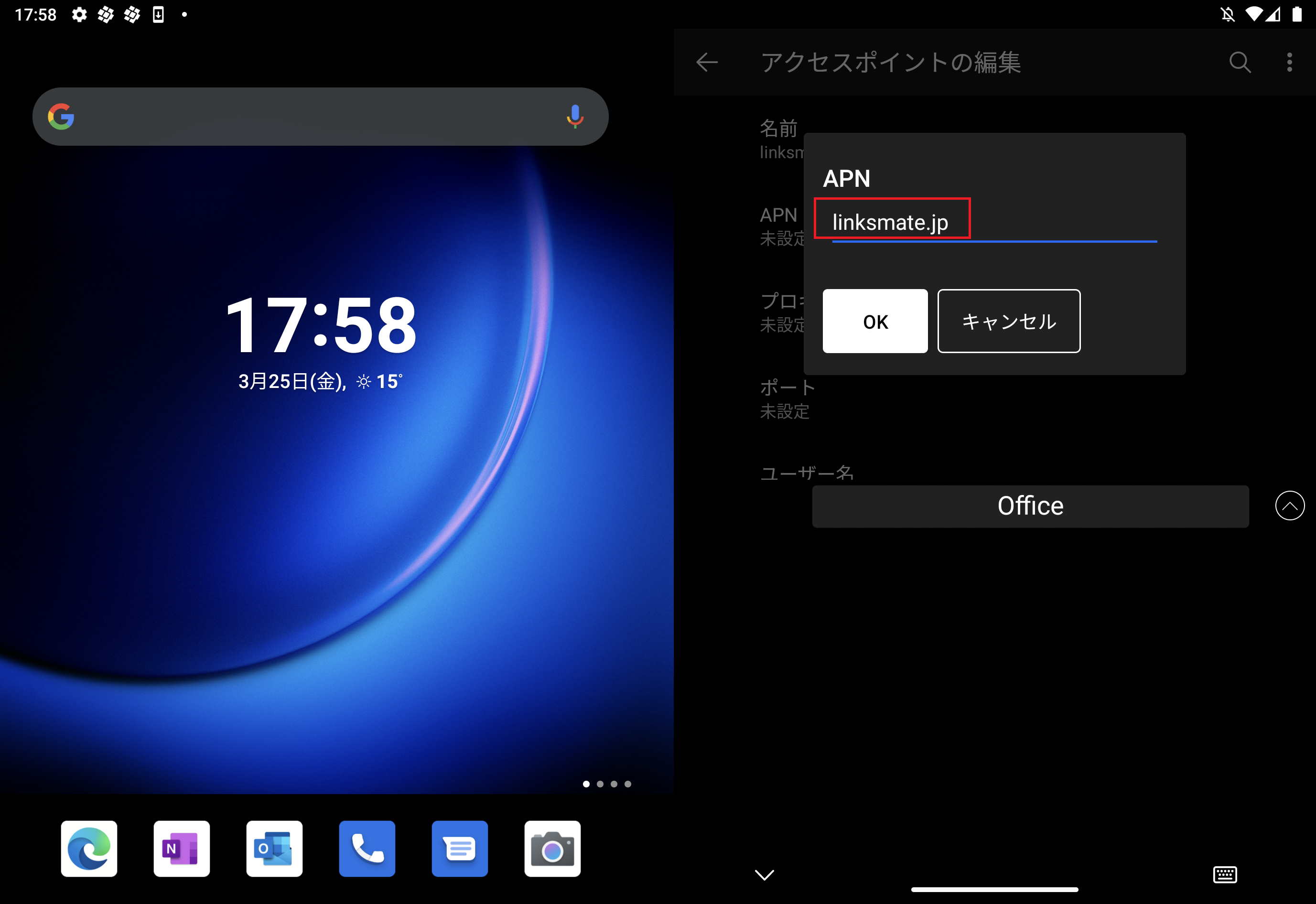The image size is (1316, 904).
Task: Launch the Camera app
Action: [x=552, y=849]
